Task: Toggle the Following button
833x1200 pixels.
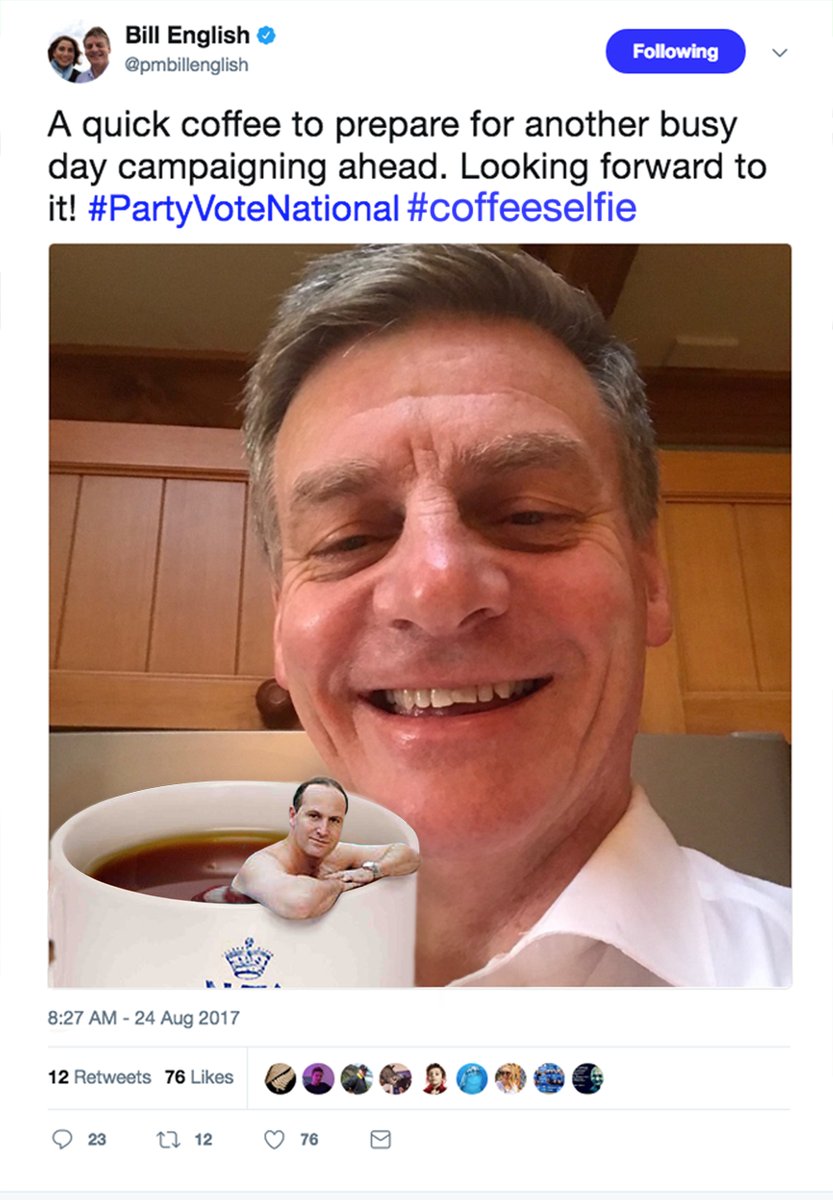Action: tap(675, 51)
